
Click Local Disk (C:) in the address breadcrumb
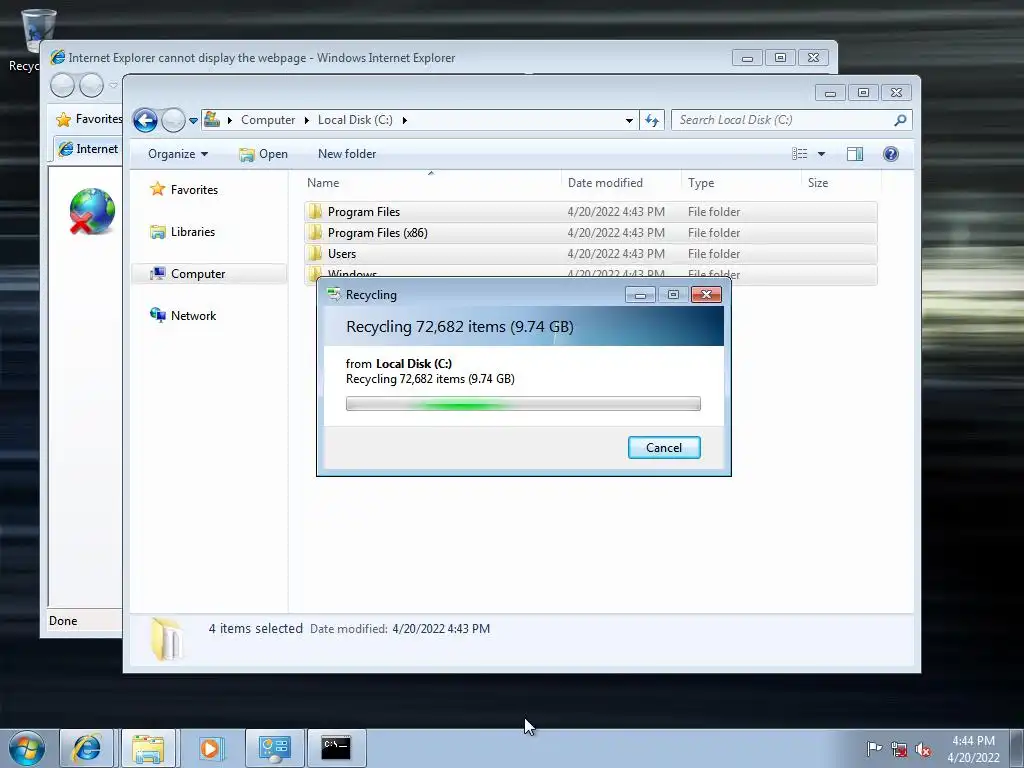point(355,120)
